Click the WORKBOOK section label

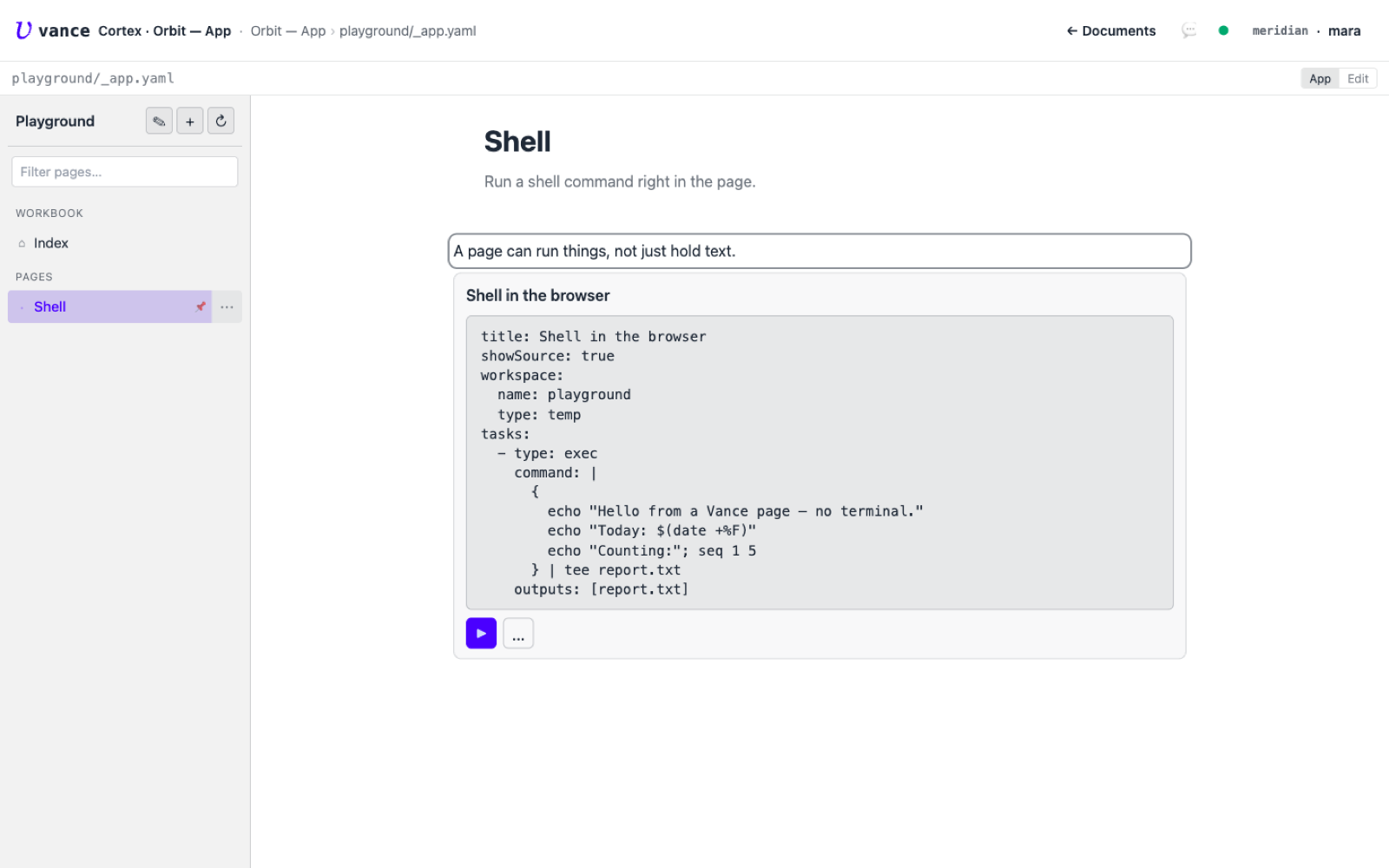coord(49,213)
